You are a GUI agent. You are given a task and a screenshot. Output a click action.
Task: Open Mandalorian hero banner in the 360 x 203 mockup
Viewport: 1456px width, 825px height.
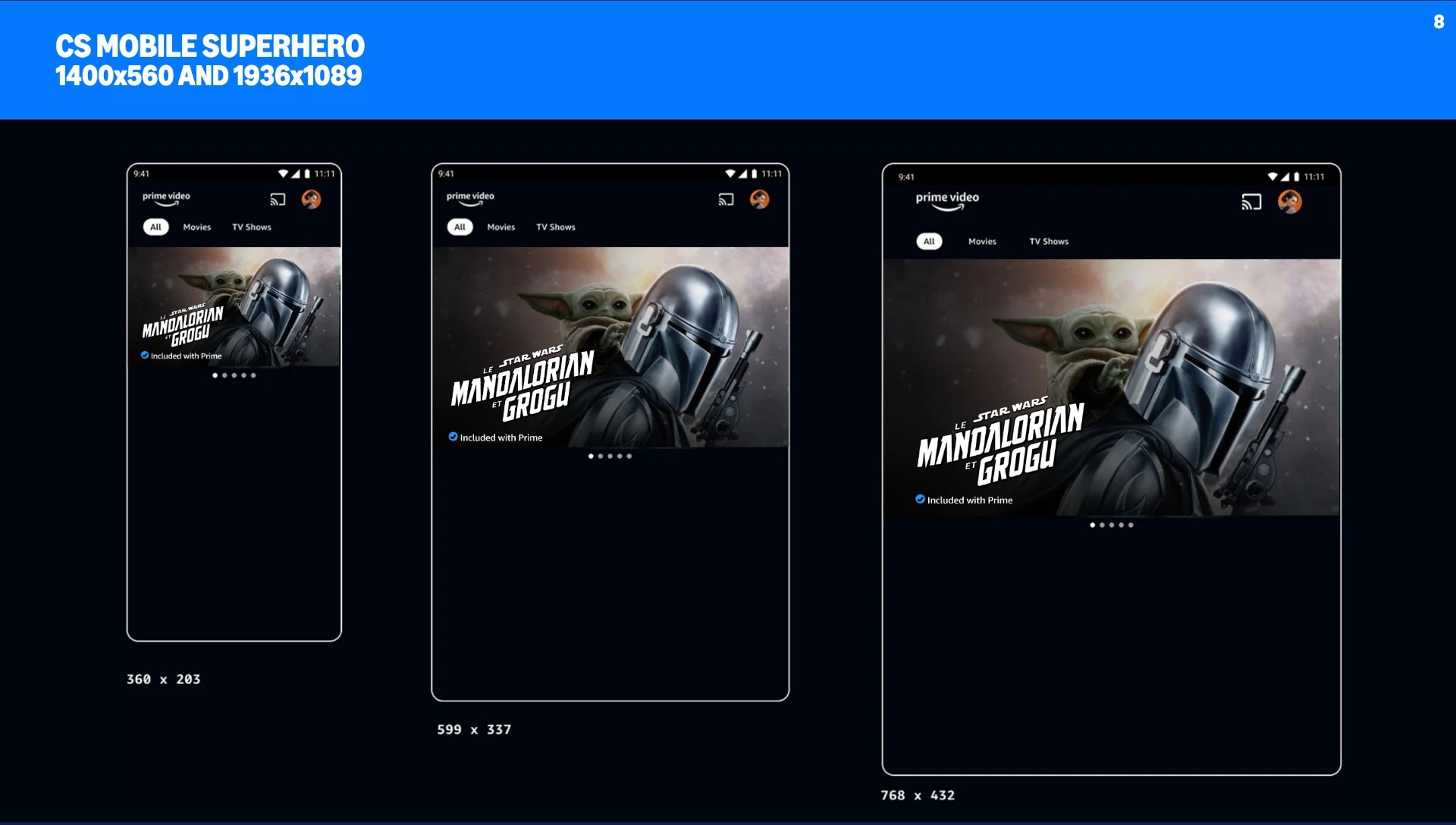pos(234,306)
